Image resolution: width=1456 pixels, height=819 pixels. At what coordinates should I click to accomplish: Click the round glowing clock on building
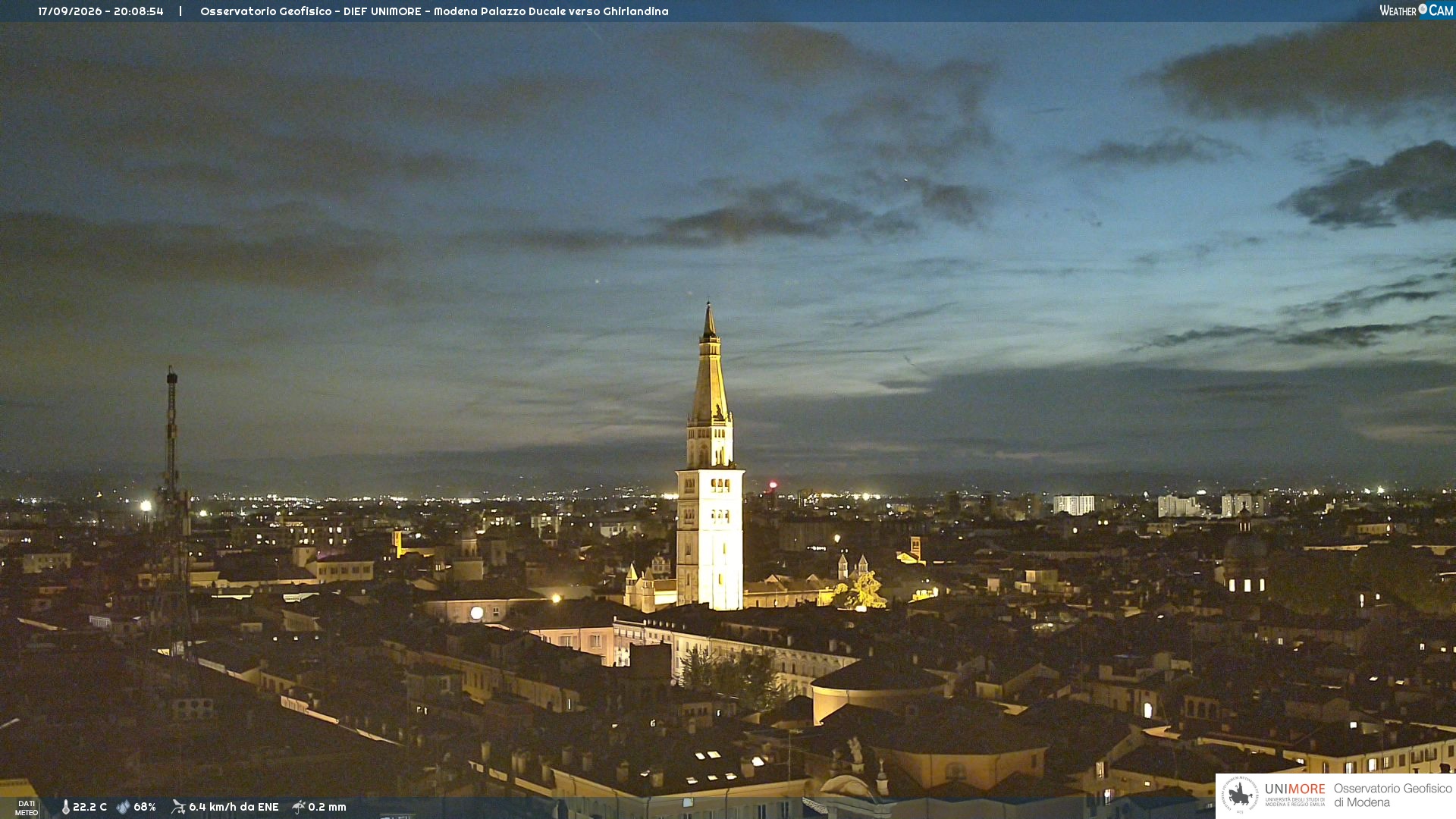pos(477,613)
